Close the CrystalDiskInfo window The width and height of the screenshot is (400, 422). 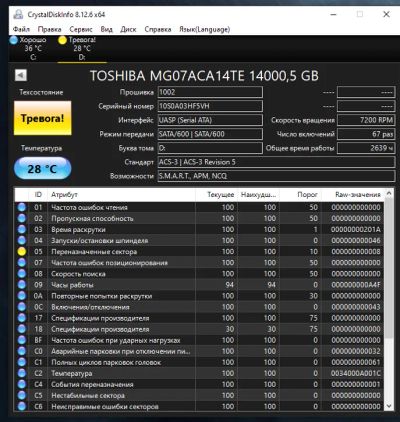tap(386, 14)
